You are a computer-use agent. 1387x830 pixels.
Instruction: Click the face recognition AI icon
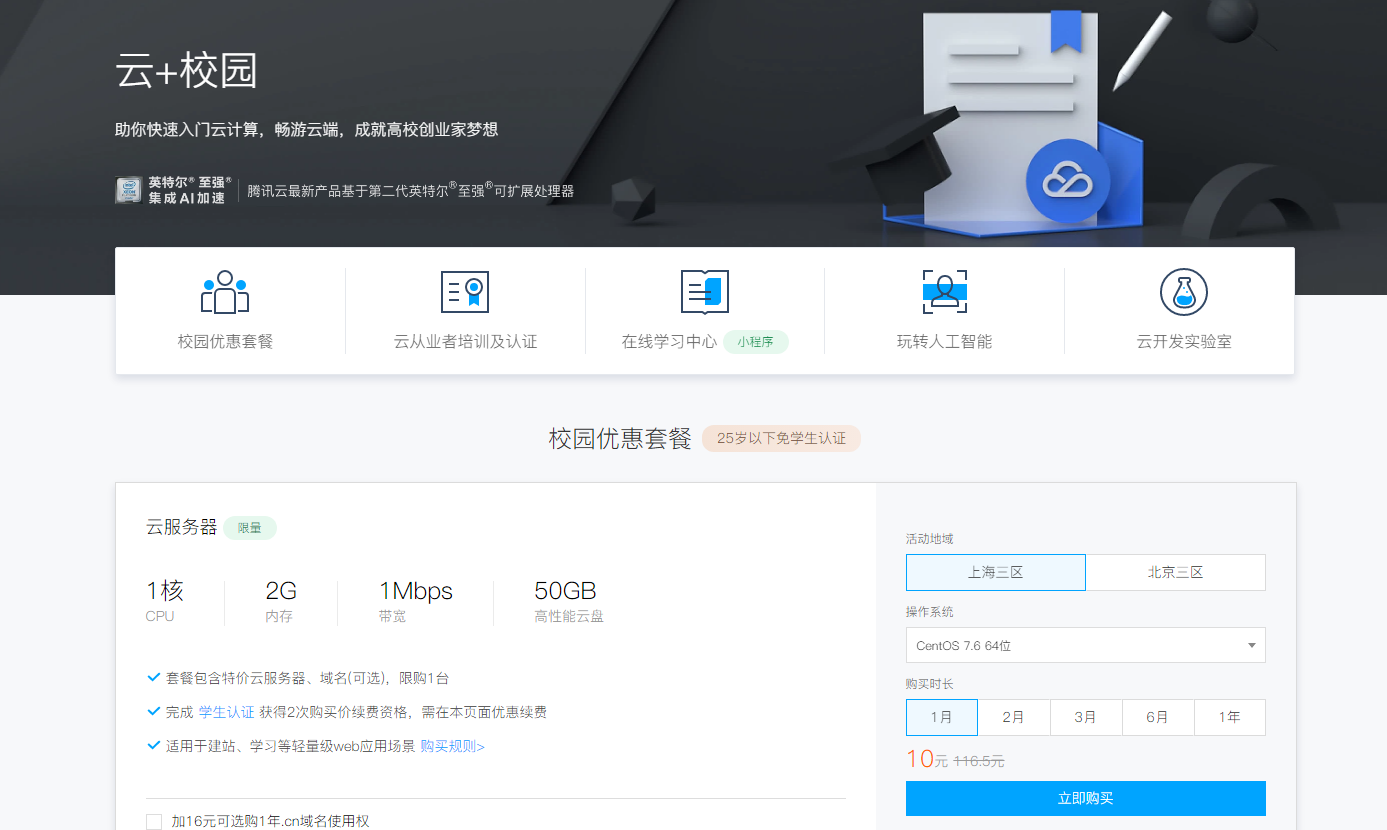pos(944,292)
